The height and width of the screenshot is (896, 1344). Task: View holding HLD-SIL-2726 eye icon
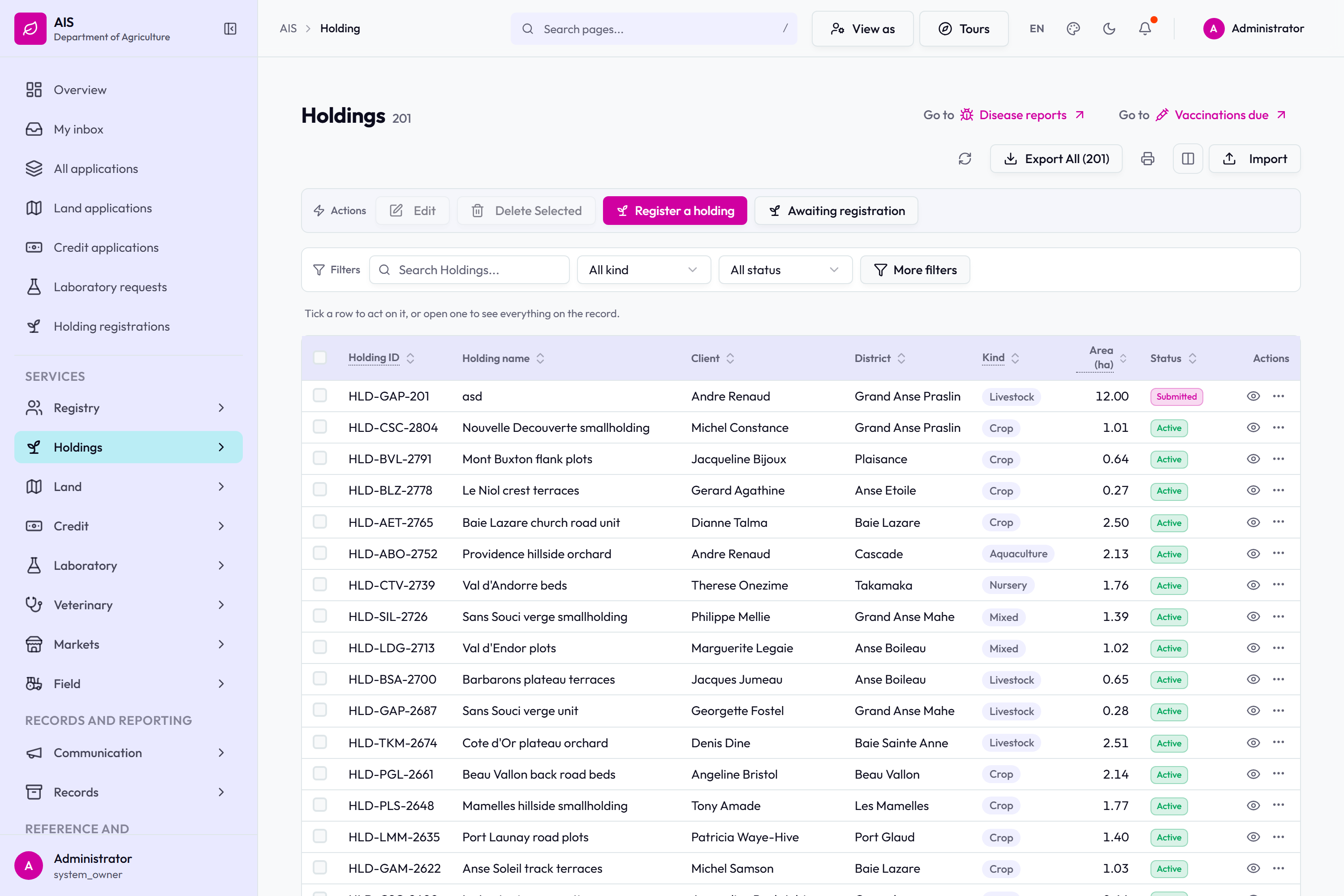1253,616
